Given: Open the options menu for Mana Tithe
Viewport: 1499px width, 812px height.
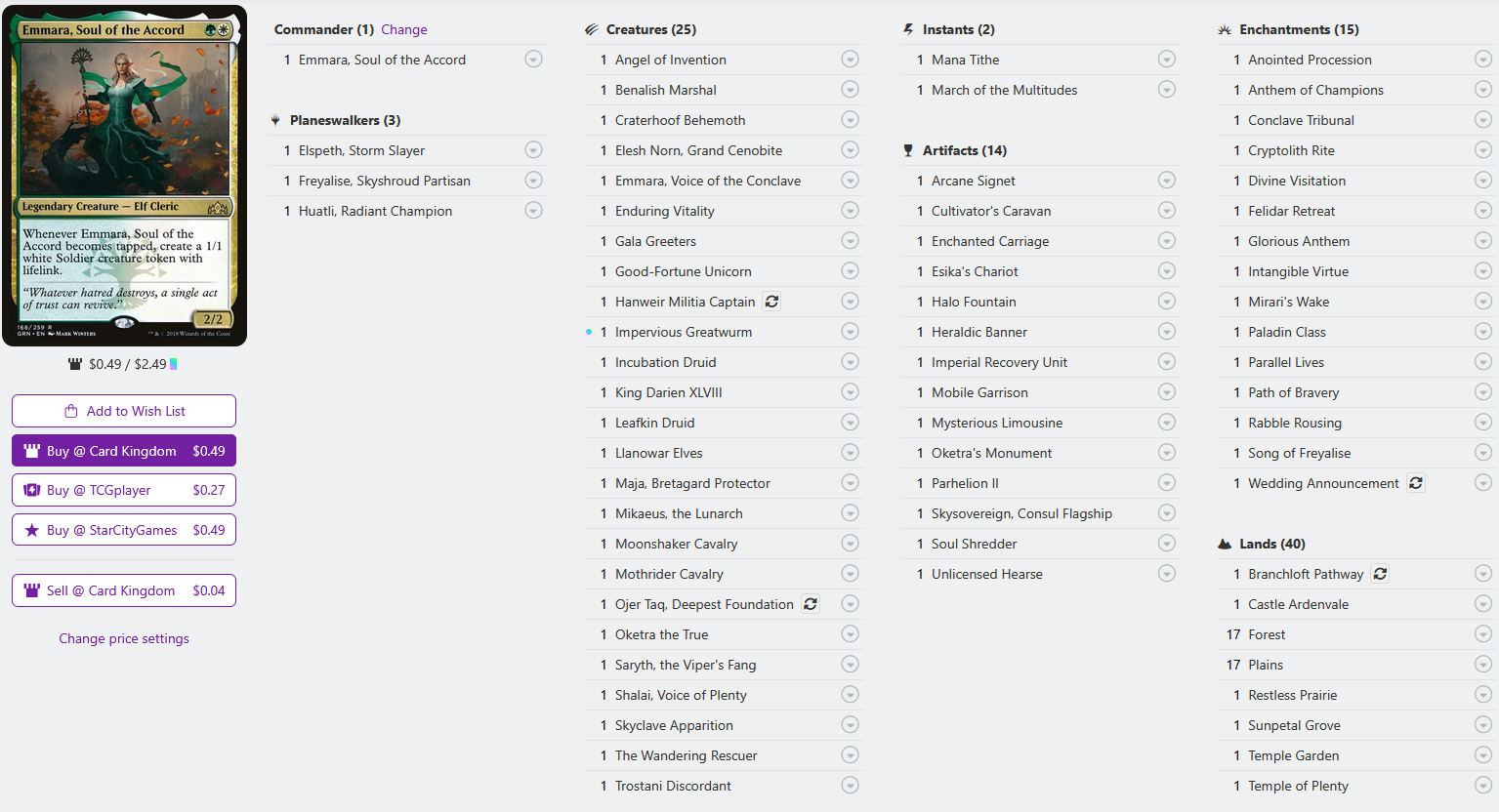Looking at the screenshot, I should tap(1167, 60).
